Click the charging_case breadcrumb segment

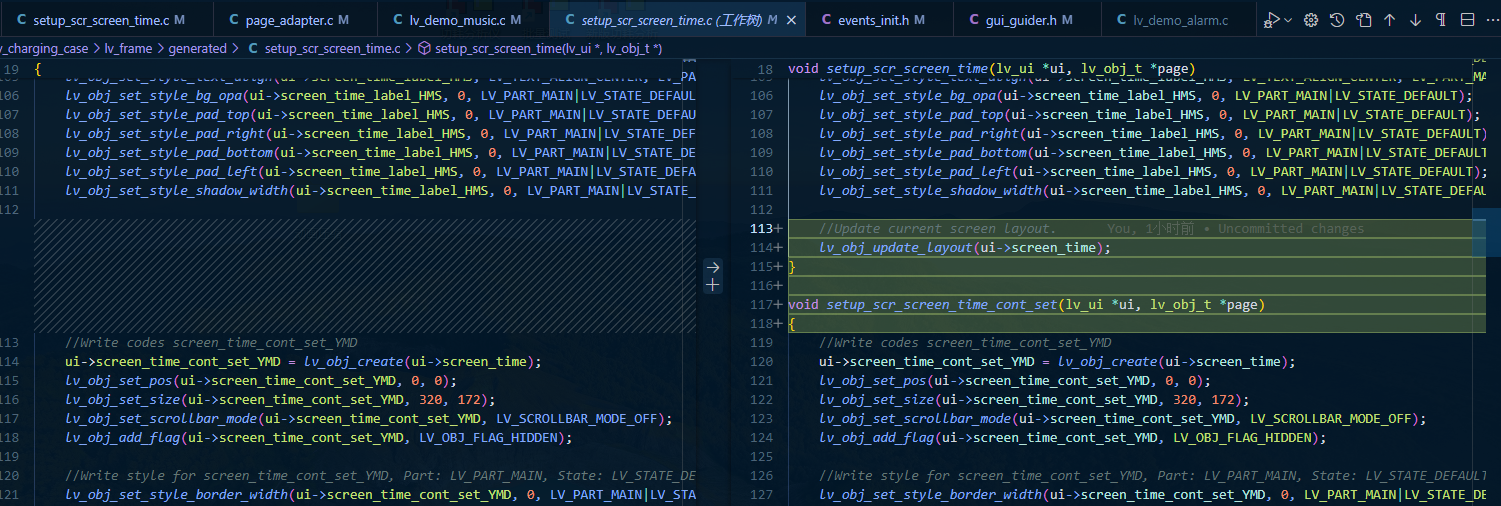(x=44, y=48)
